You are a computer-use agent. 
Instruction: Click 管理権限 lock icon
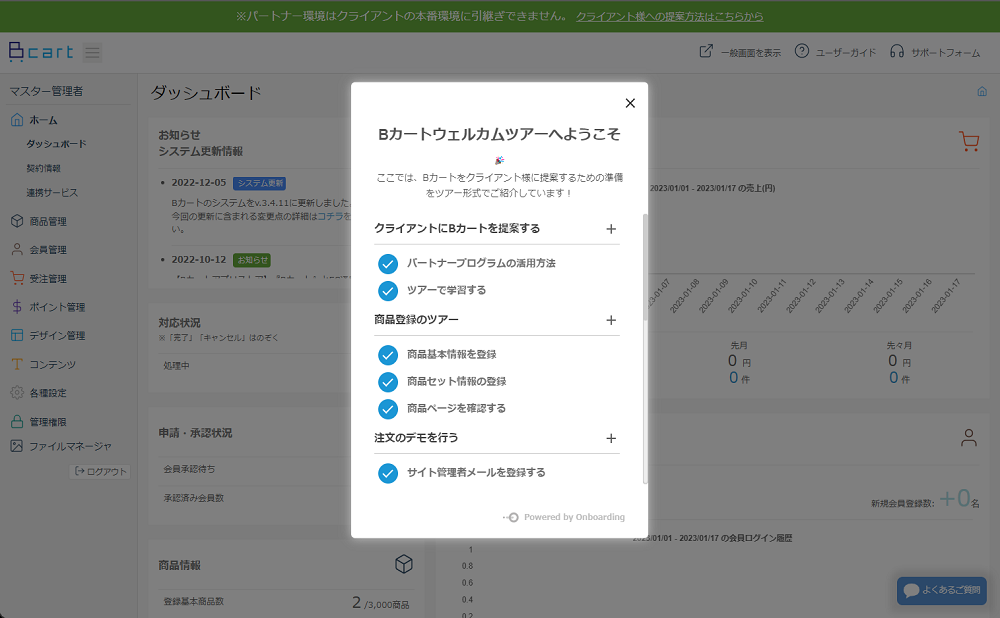coord(17,422)
